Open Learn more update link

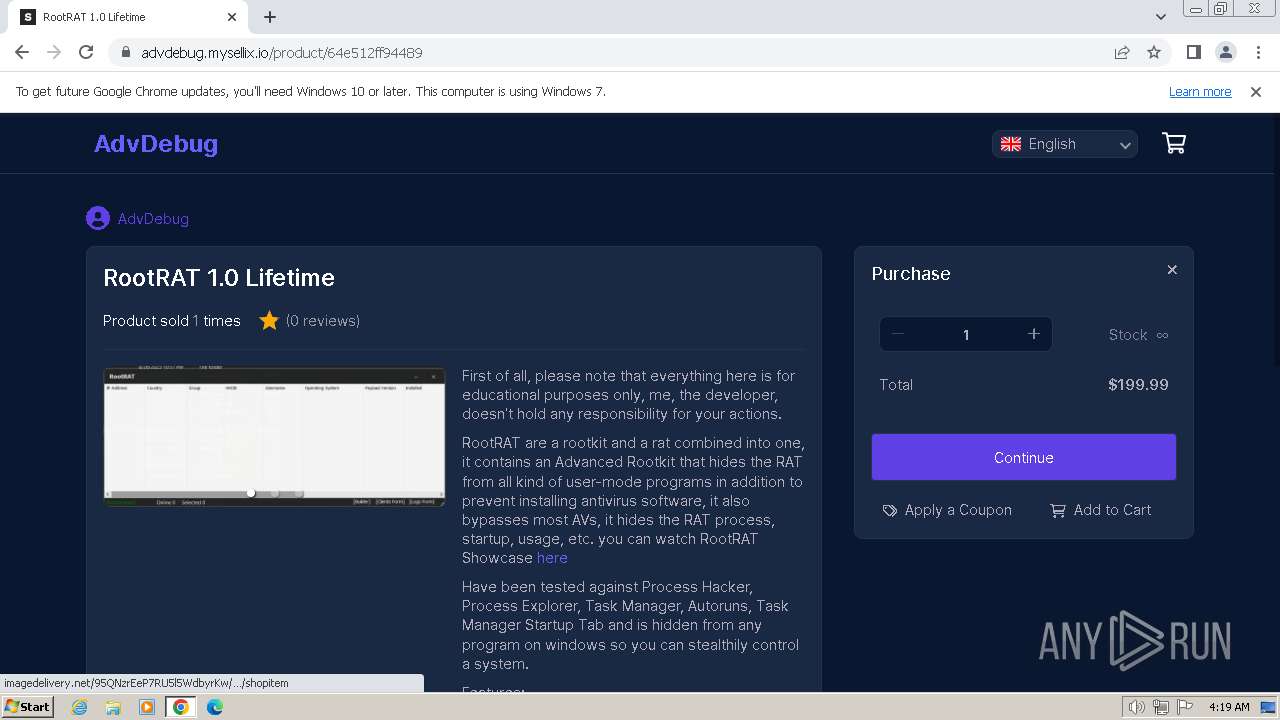coord(1200,92)
